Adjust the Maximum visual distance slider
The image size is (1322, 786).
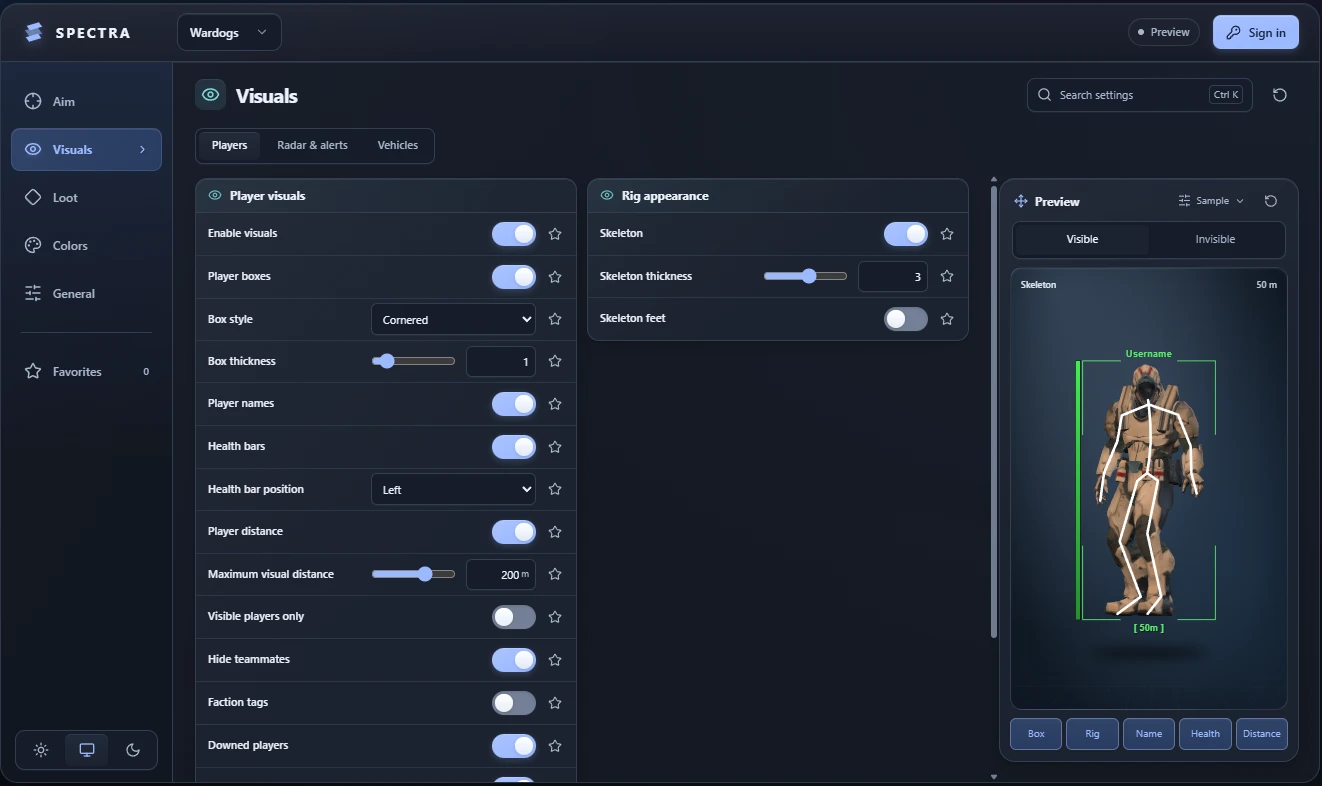point(413,574)
